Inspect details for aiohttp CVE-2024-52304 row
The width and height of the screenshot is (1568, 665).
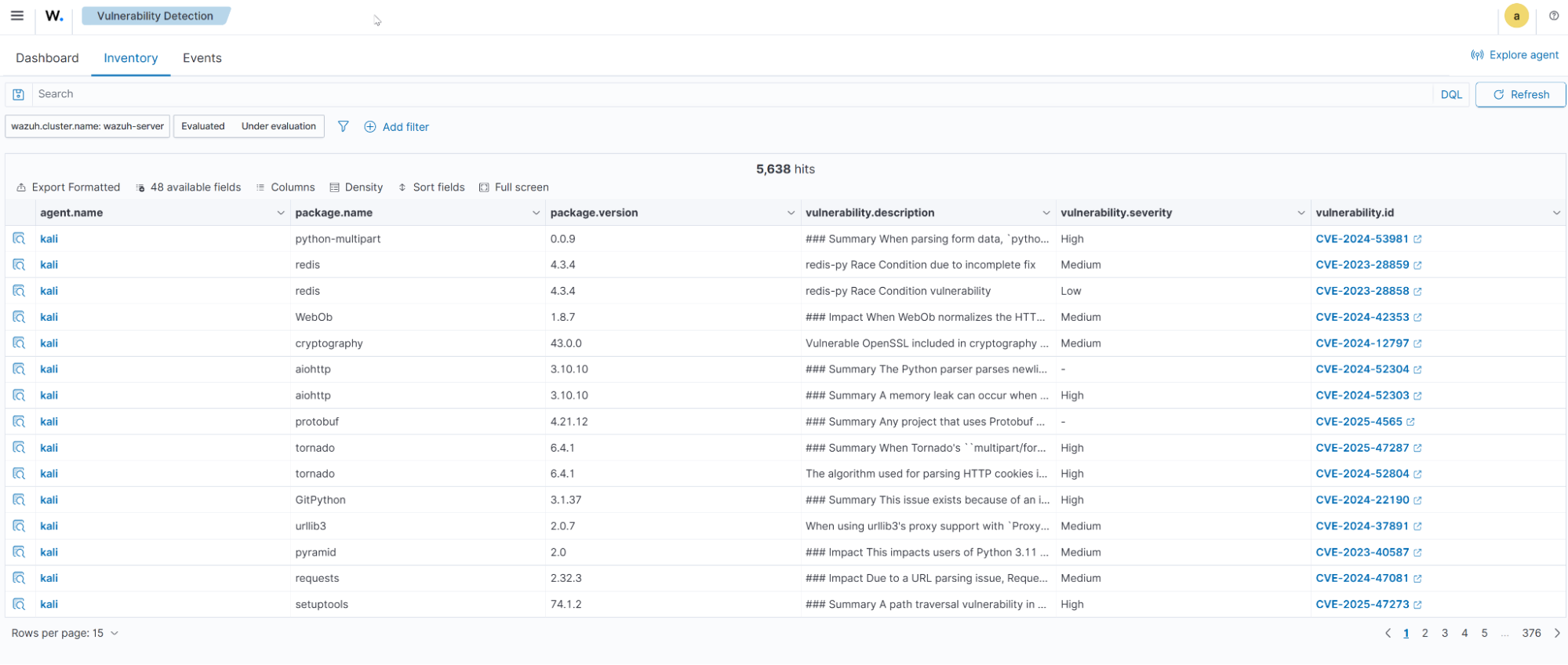tap(19, 369)
